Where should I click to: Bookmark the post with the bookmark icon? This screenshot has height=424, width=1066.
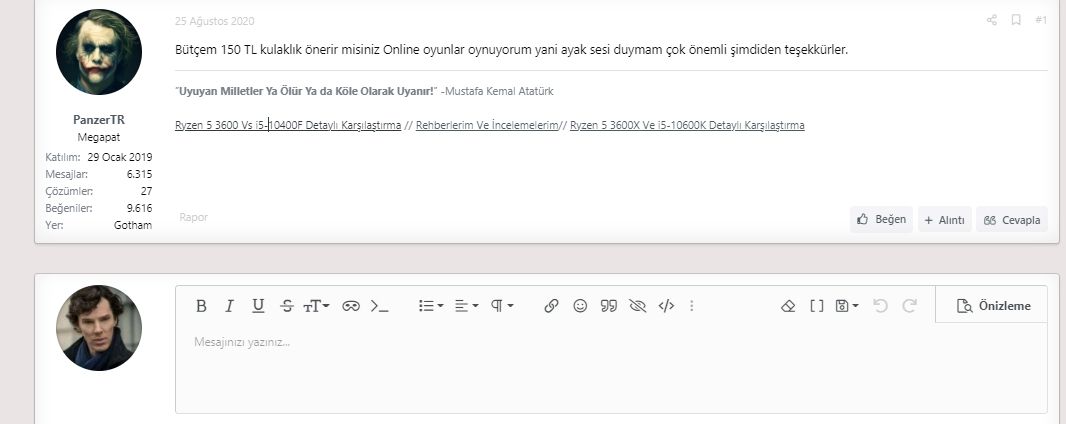pyautogui.click(x=1016, y=20)
